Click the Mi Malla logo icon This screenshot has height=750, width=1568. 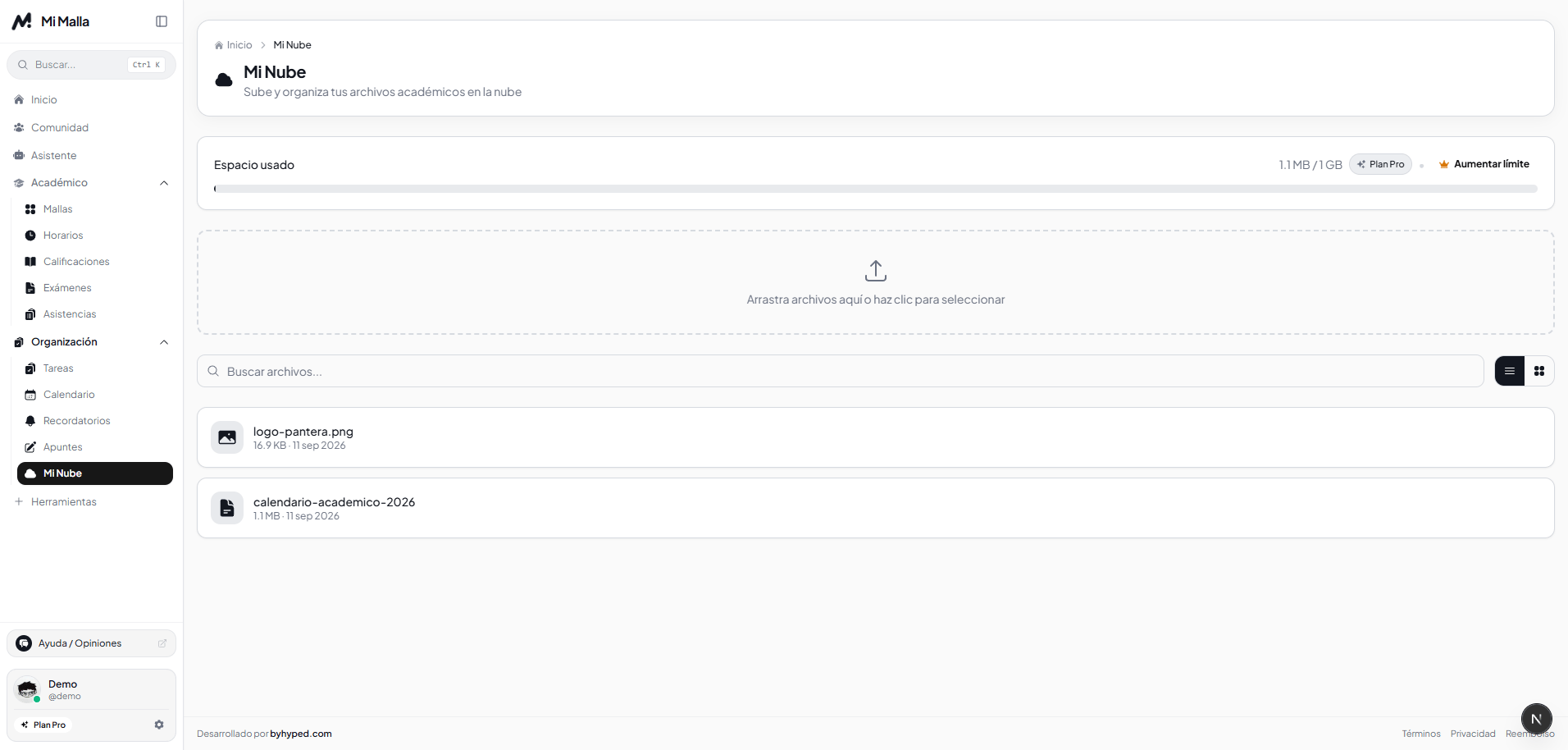22,21
